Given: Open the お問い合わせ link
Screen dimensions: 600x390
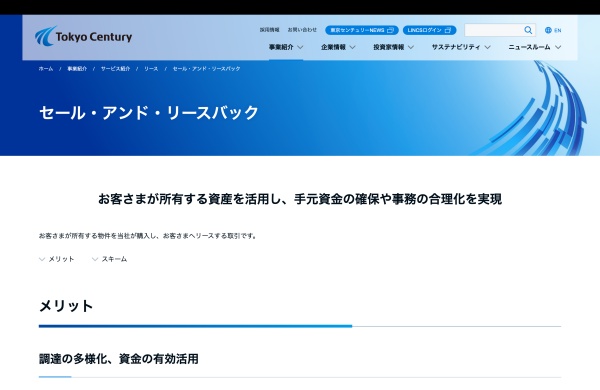Looking at the screenshot, I should (302, 30).
